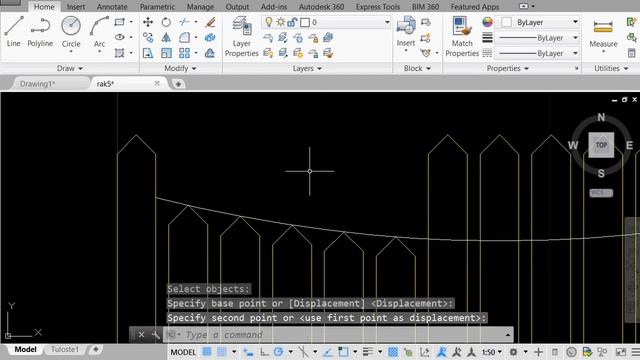Image resolution: width=640 pixels, height=360 pixels.
Task: Select the Fillet tool
Action: (x=184, y=38)
